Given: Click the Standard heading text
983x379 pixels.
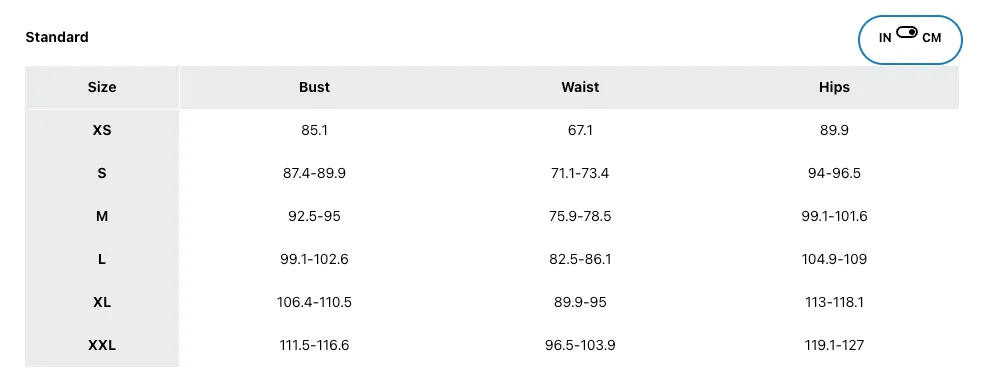Looking at the screenshot, I should 57,37.
